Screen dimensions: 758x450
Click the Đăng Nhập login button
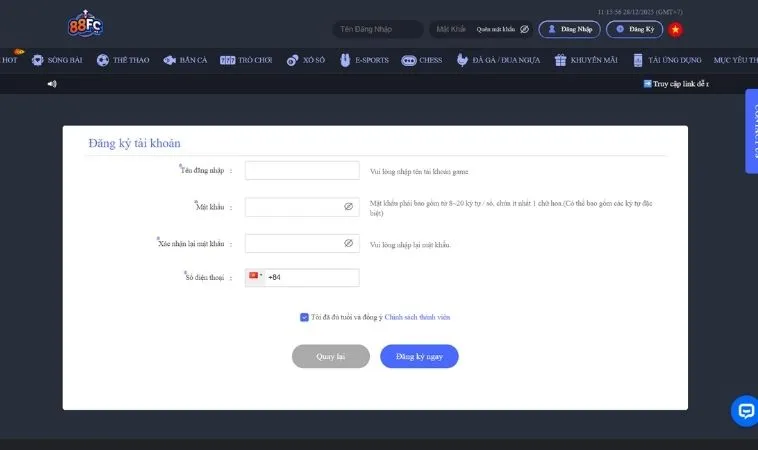click(x=569, y=29)
